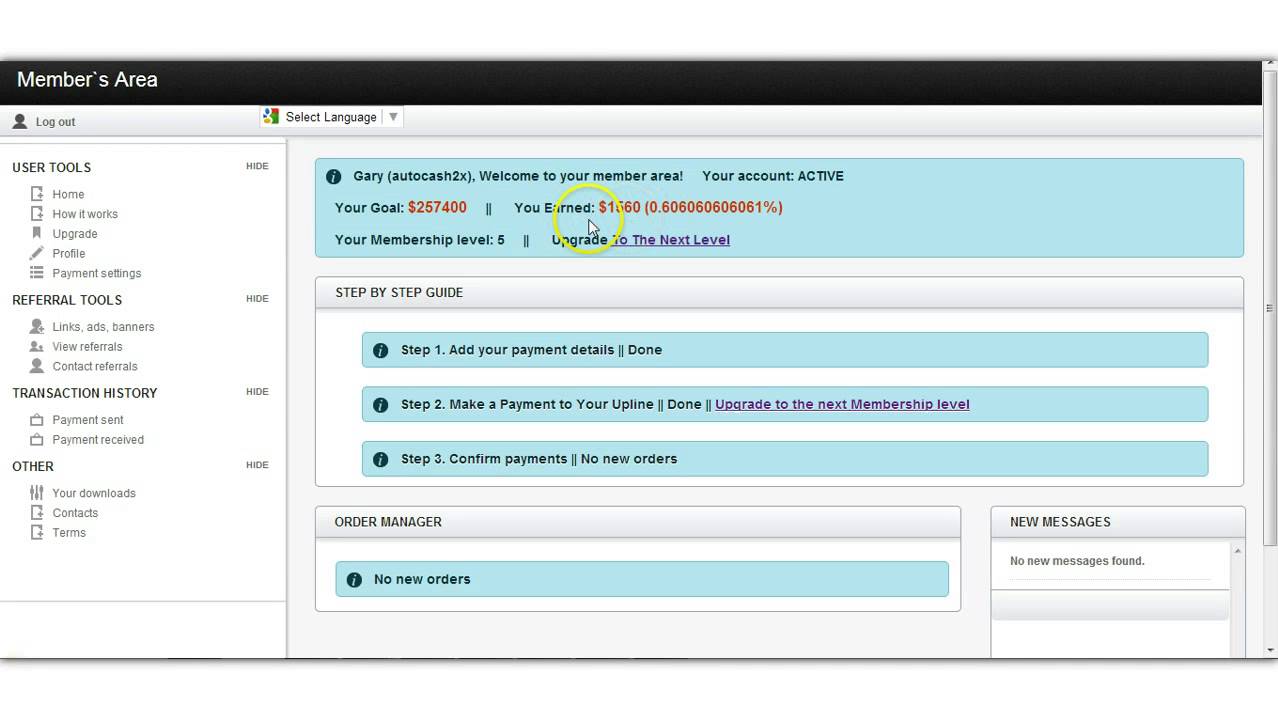Open the Terms link
The image size is (1278, 720).
pyautogui.click(x=69, y=533)
